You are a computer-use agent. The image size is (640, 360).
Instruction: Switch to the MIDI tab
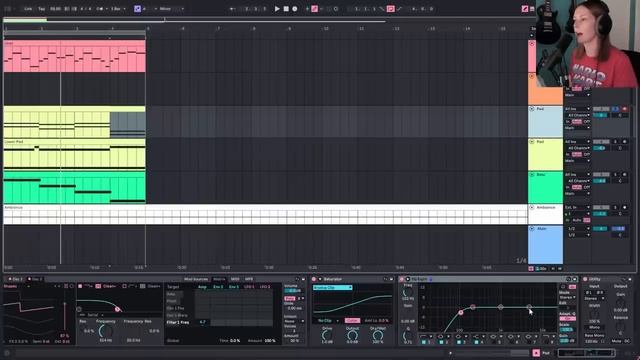[235, 279]
